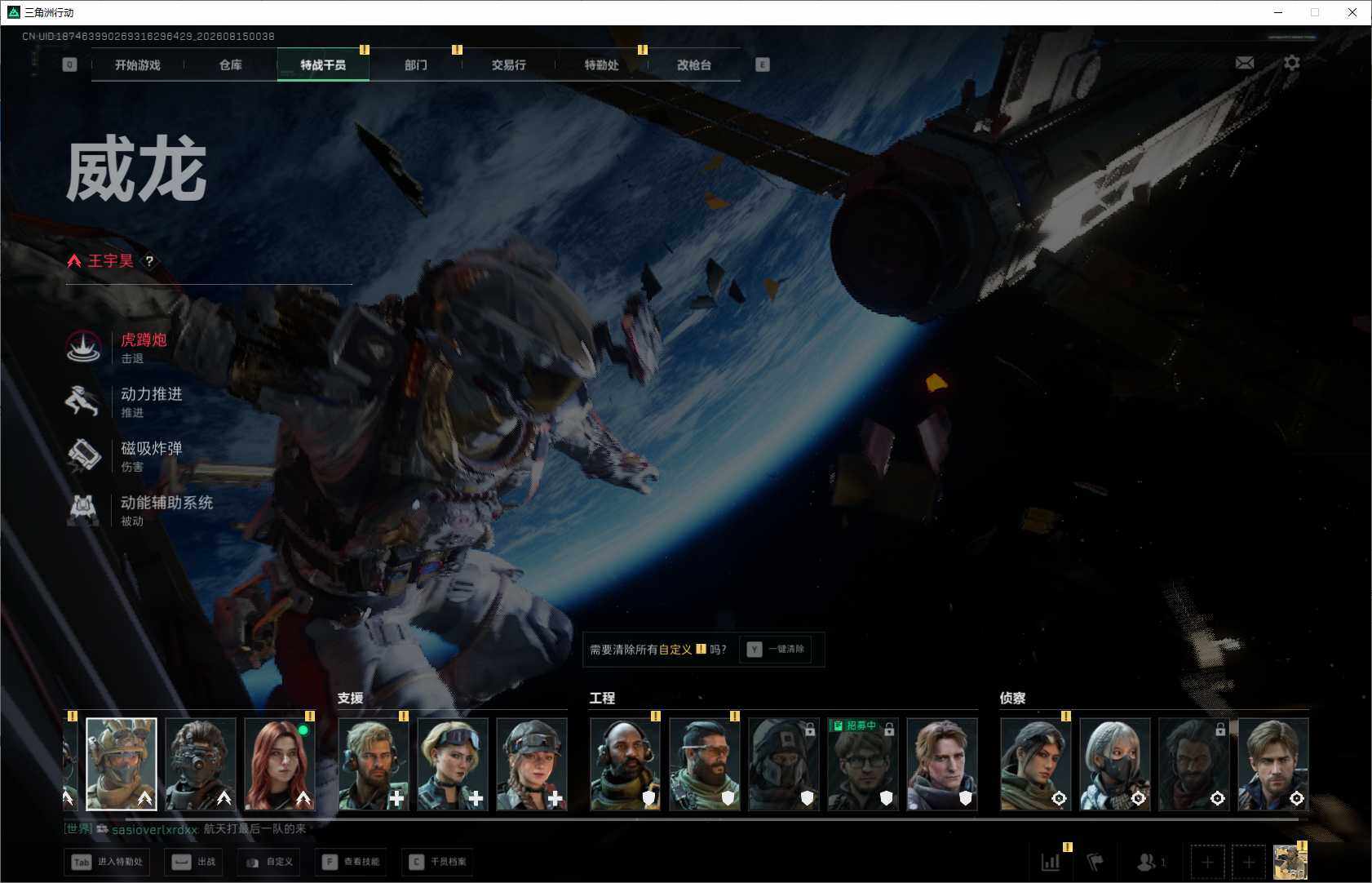Viewport: 1372px width, 883px height.
Task: Select the 招募中 engineer operator portrait
Action: pyautogui.click(x=863, y=764)
